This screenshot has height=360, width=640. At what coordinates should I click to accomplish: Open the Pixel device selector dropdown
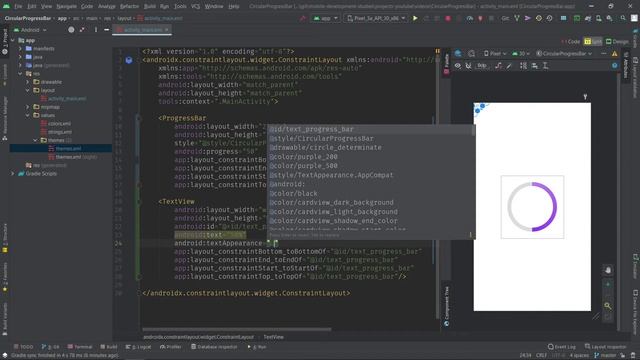point(376,18)
